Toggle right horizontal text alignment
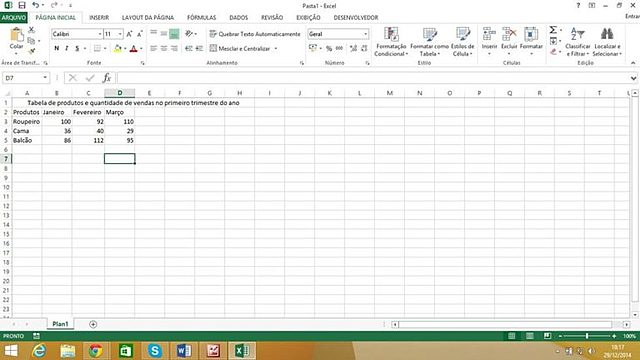The width and height of the screenshot is (640, 360). [x=174, y=49]
